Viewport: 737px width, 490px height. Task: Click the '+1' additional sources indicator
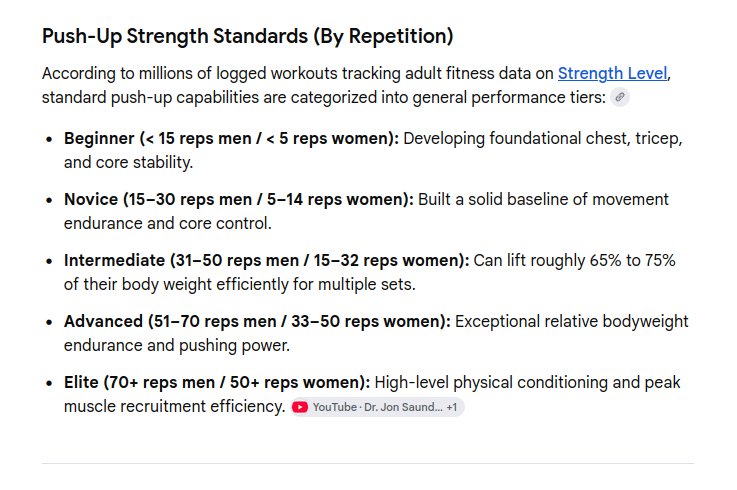(452, 407)
